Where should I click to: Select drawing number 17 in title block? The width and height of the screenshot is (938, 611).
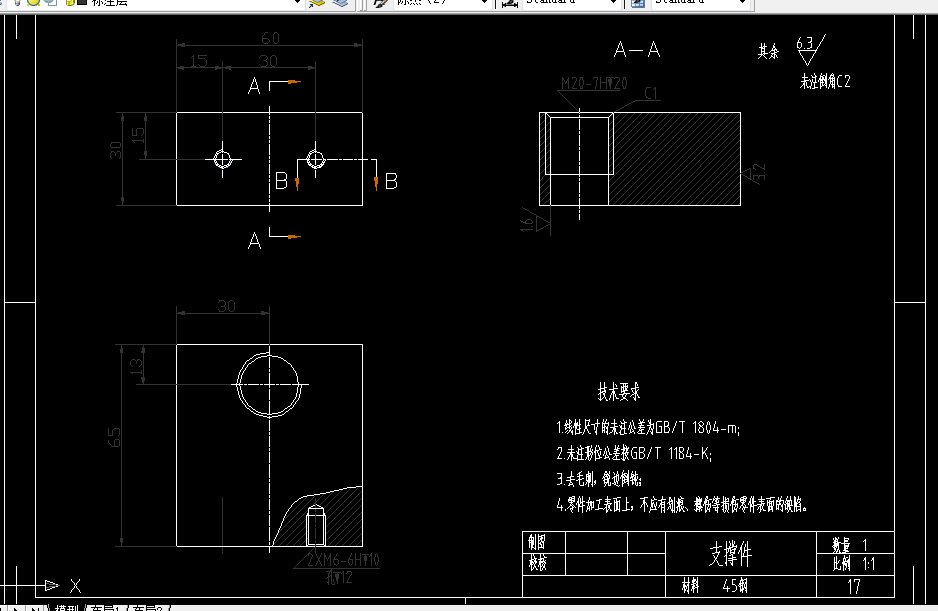click(854, 586)
